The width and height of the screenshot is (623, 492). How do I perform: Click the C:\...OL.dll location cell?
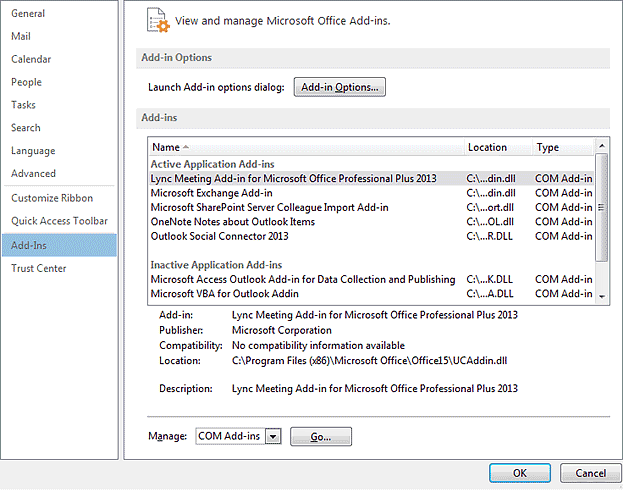[x=490, y=222]
